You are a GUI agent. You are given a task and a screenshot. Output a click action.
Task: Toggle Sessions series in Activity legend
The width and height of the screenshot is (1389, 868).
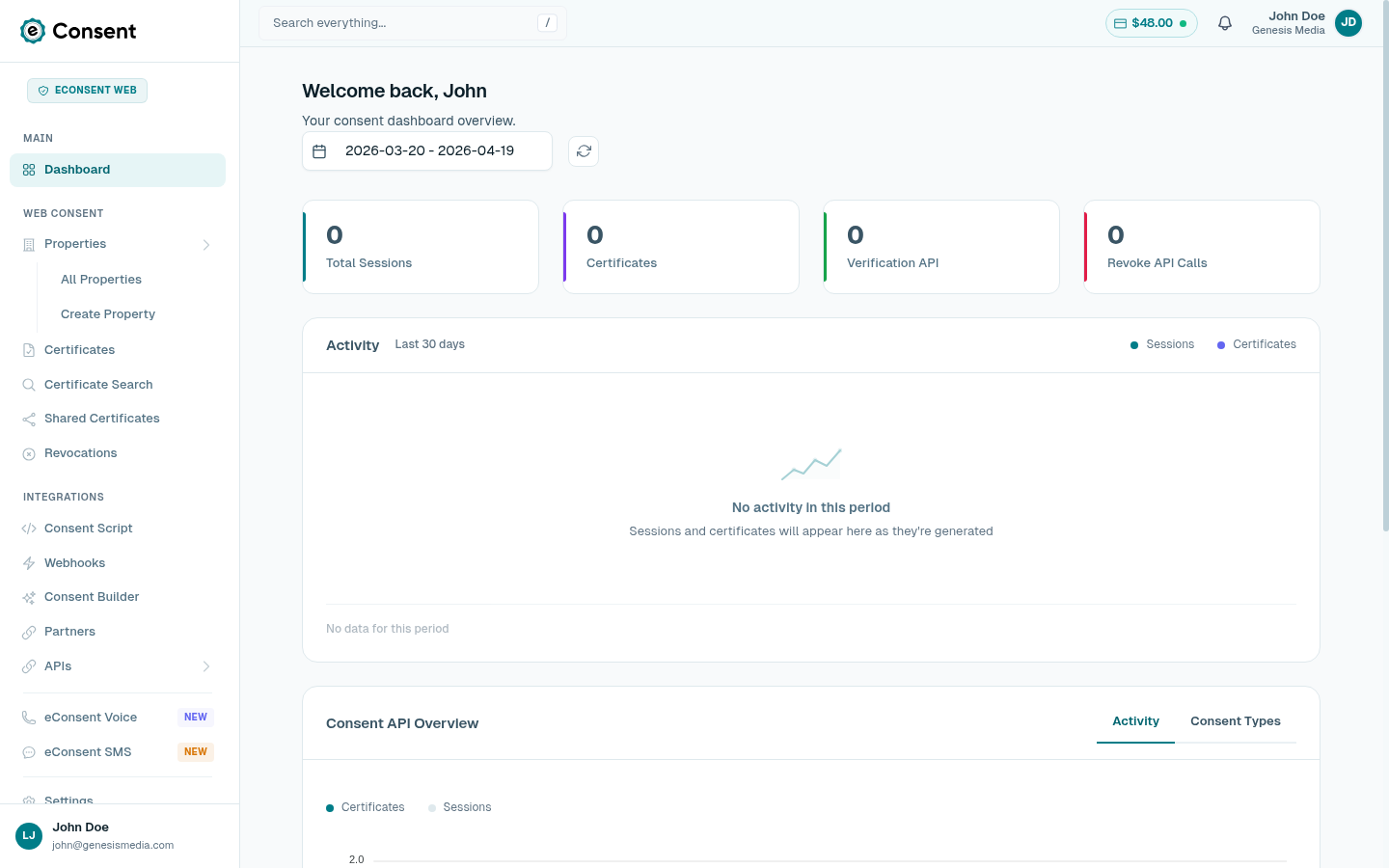(x=1162, y=344)
